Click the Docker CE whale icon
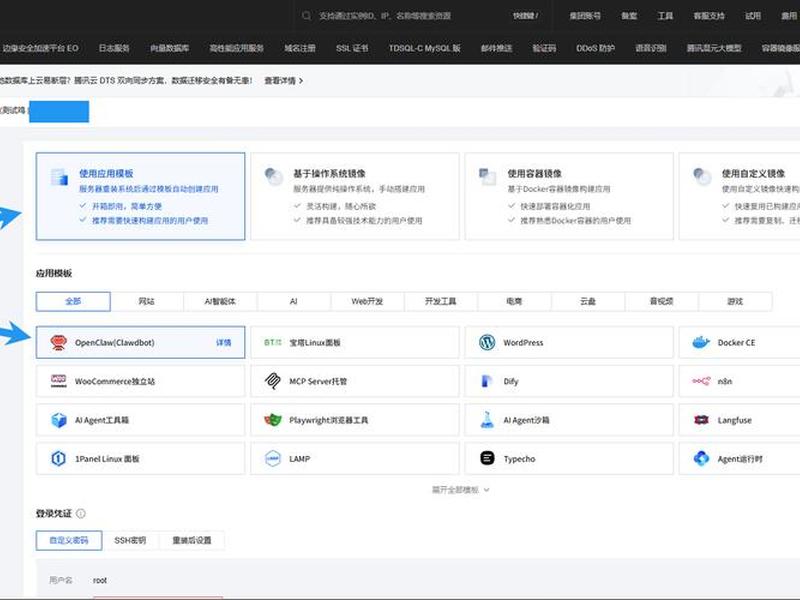This screenshot has height=600, width=800. coord(701,342)
